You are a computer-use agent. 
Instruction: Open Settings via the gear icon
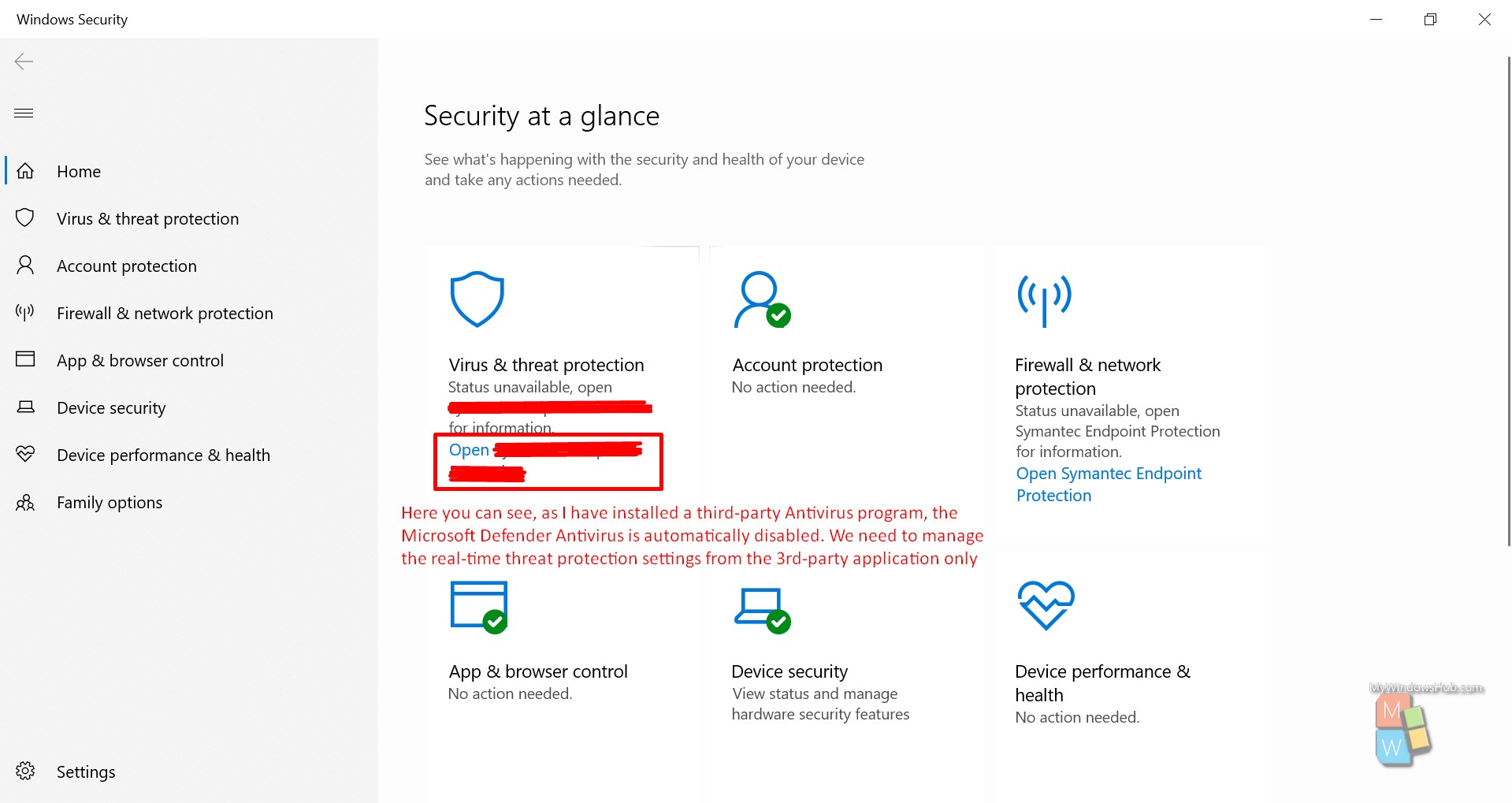[x=26, y=771]
